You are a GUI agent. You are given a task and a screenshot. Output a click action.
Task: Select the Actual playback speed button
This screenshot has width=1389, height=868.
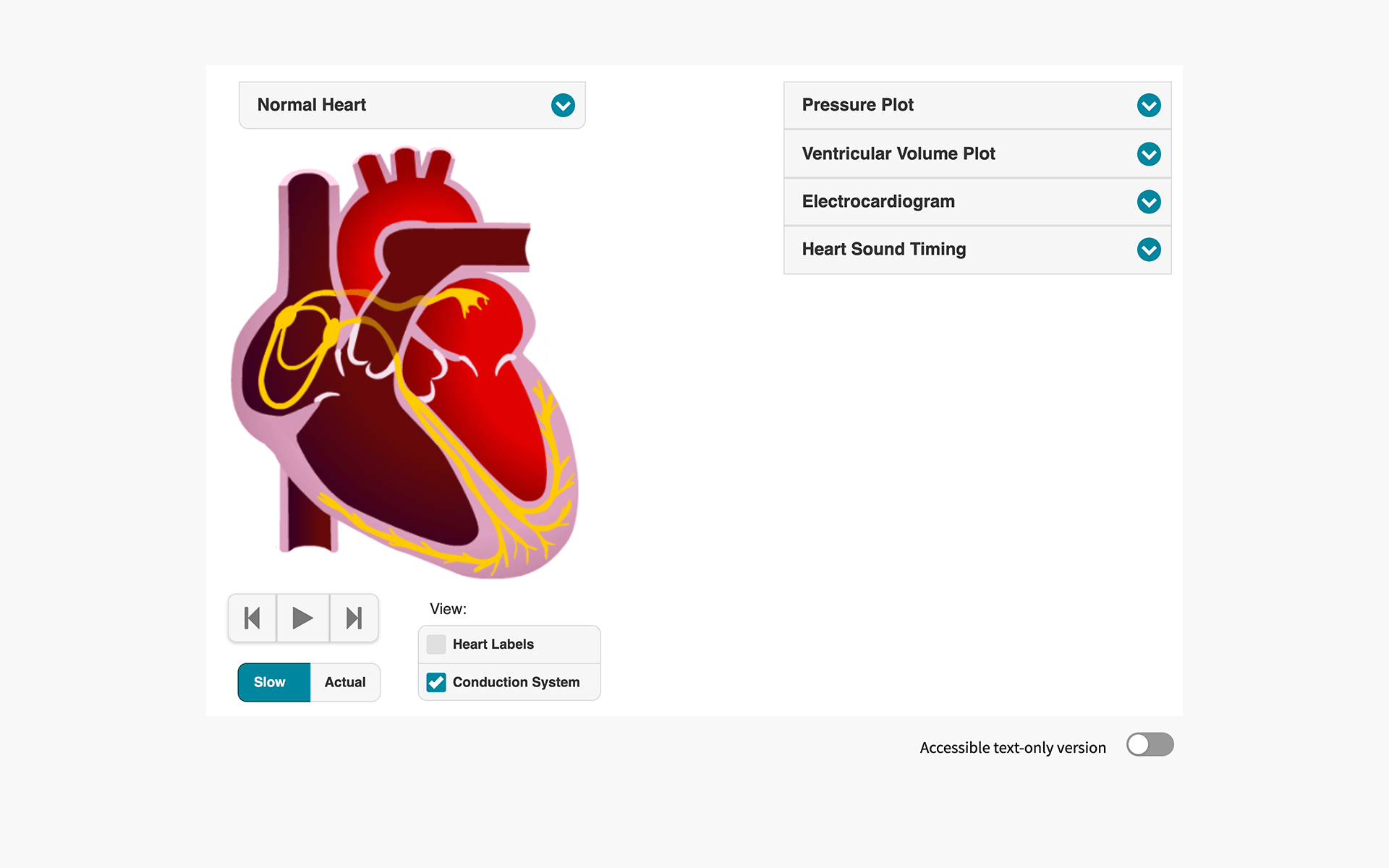point(343,682)
